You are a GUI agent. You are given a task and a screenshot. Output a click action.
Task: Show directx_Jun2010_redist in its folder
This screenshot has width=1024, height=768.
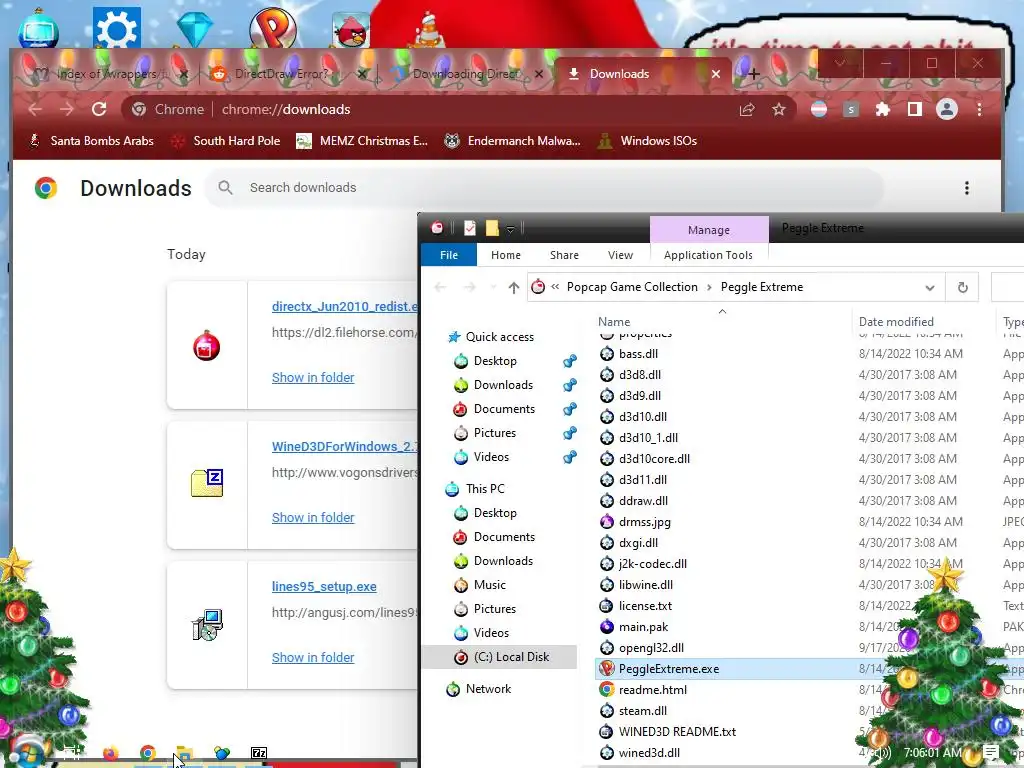pos(313,377)
